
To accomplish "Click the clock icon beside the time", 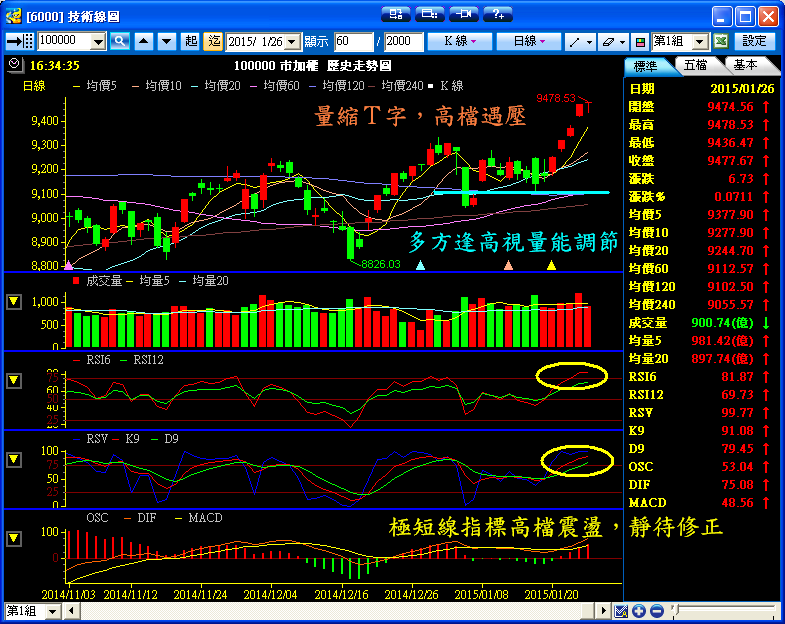I will coord(13,64).
